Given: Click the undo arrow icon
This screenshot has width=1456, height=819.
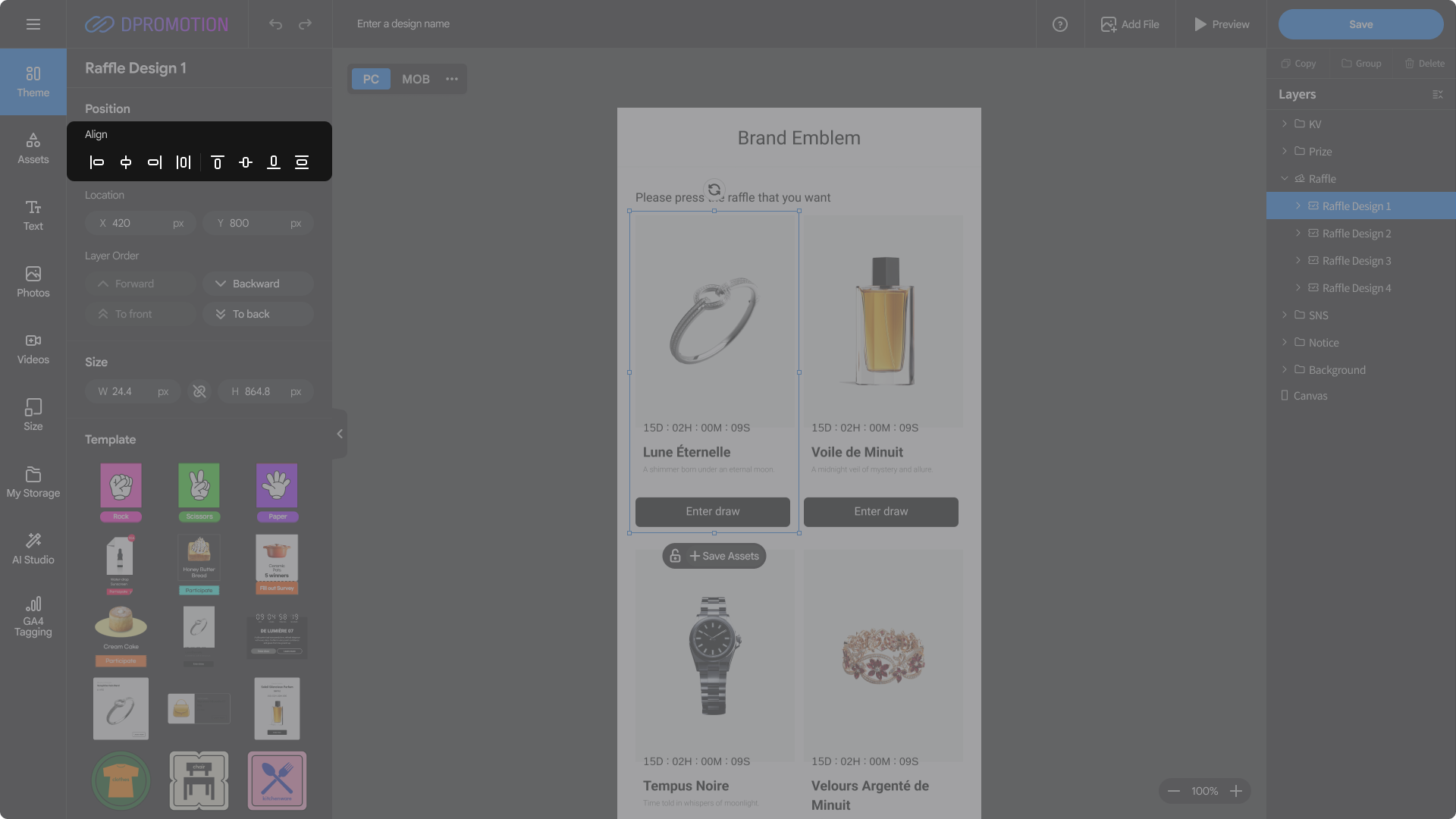Looking at the screenshot, I should coord(275,24).
